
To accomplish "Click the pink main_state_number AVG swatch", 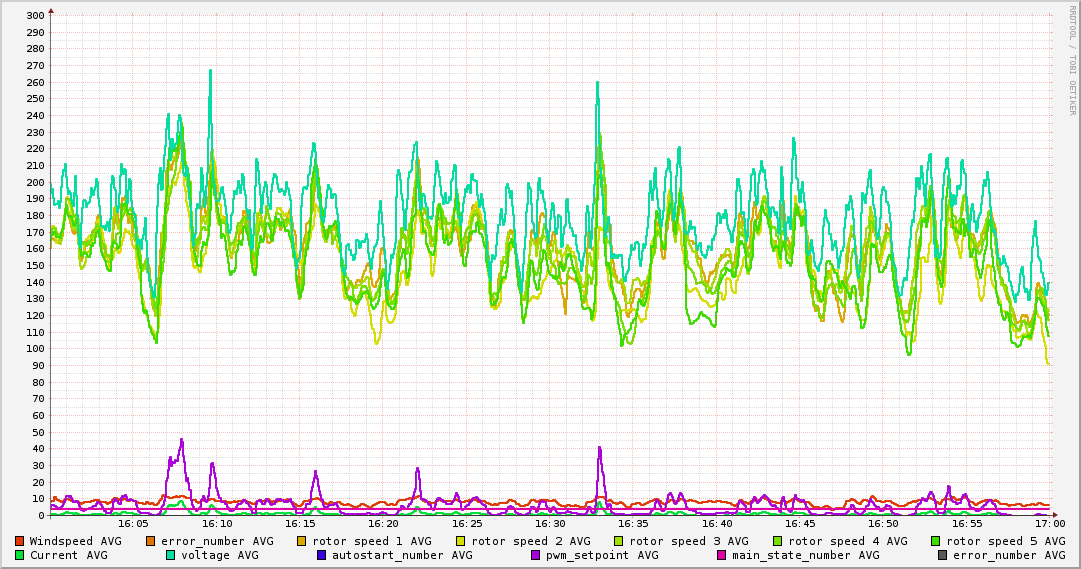I will click(721, 555).
